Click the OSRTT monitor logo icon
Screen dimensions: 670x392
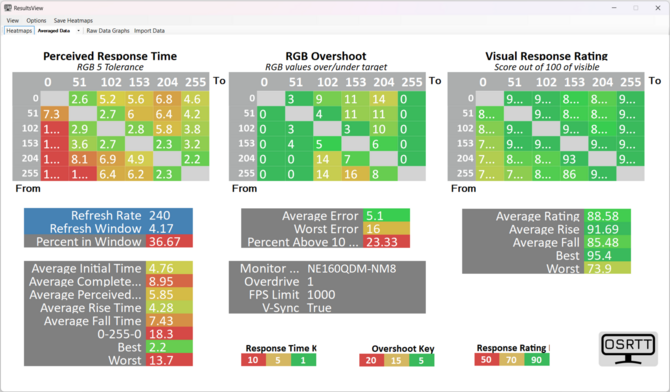tap(628, 349)
